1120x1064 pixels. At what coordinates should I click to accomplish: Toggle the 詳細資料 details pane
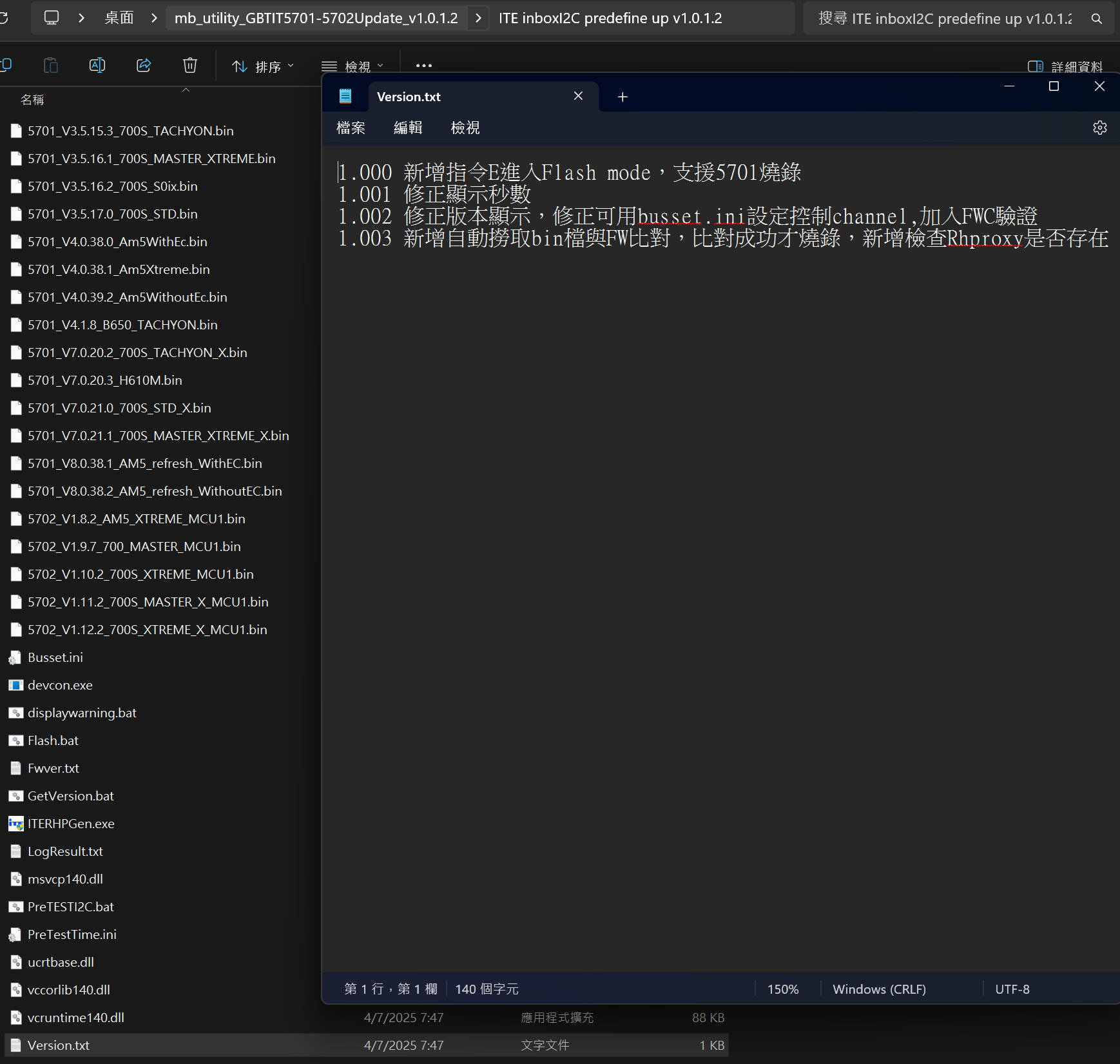point(1065,66)
